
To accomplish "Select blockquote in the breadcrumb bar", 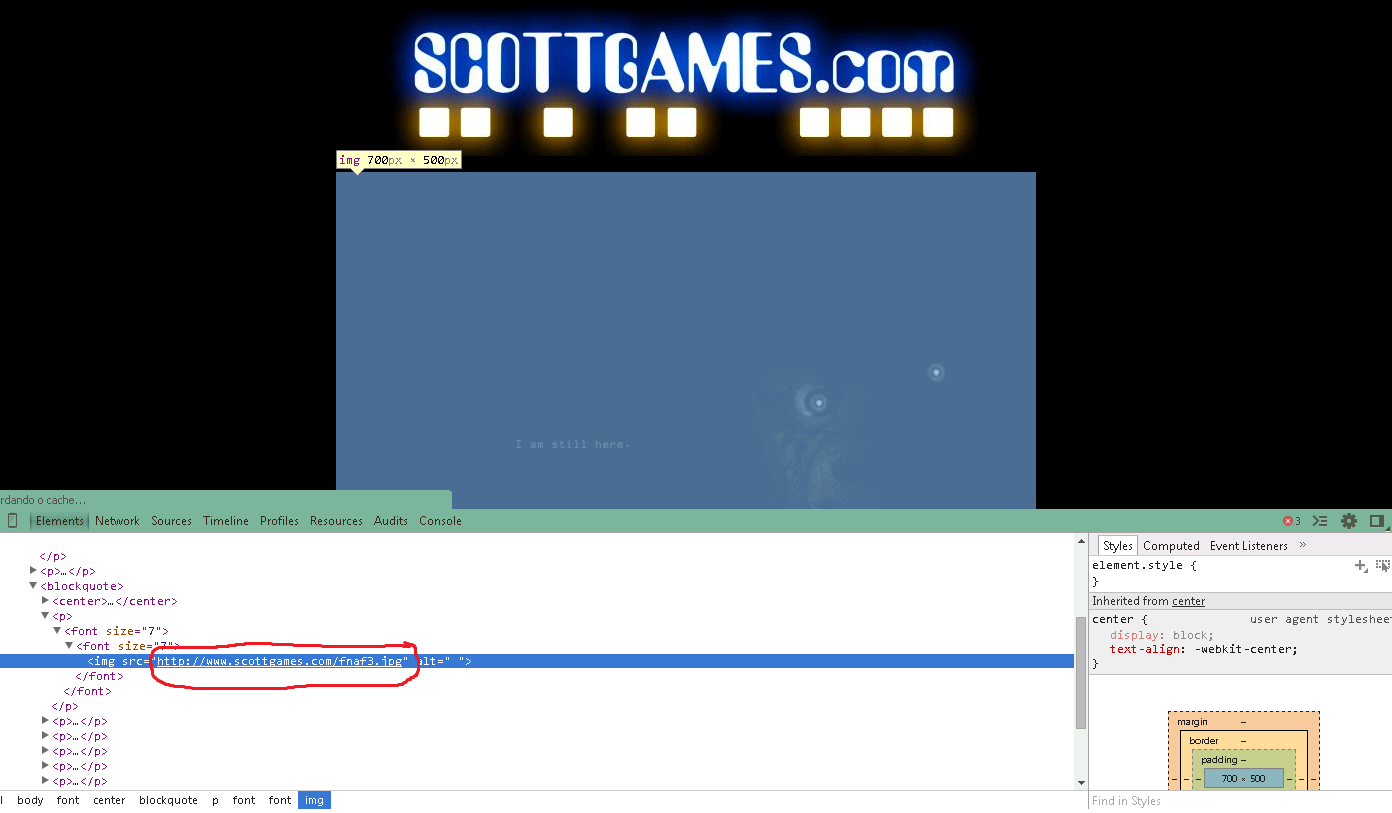I will 168,800.
